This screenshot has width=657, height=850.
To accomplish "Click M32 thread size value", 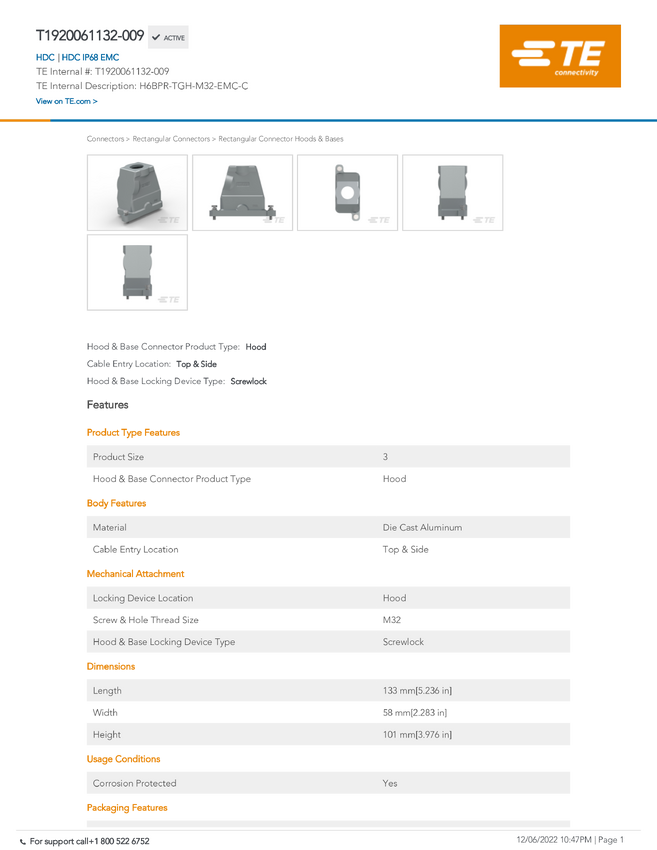I will pos(392,620).
